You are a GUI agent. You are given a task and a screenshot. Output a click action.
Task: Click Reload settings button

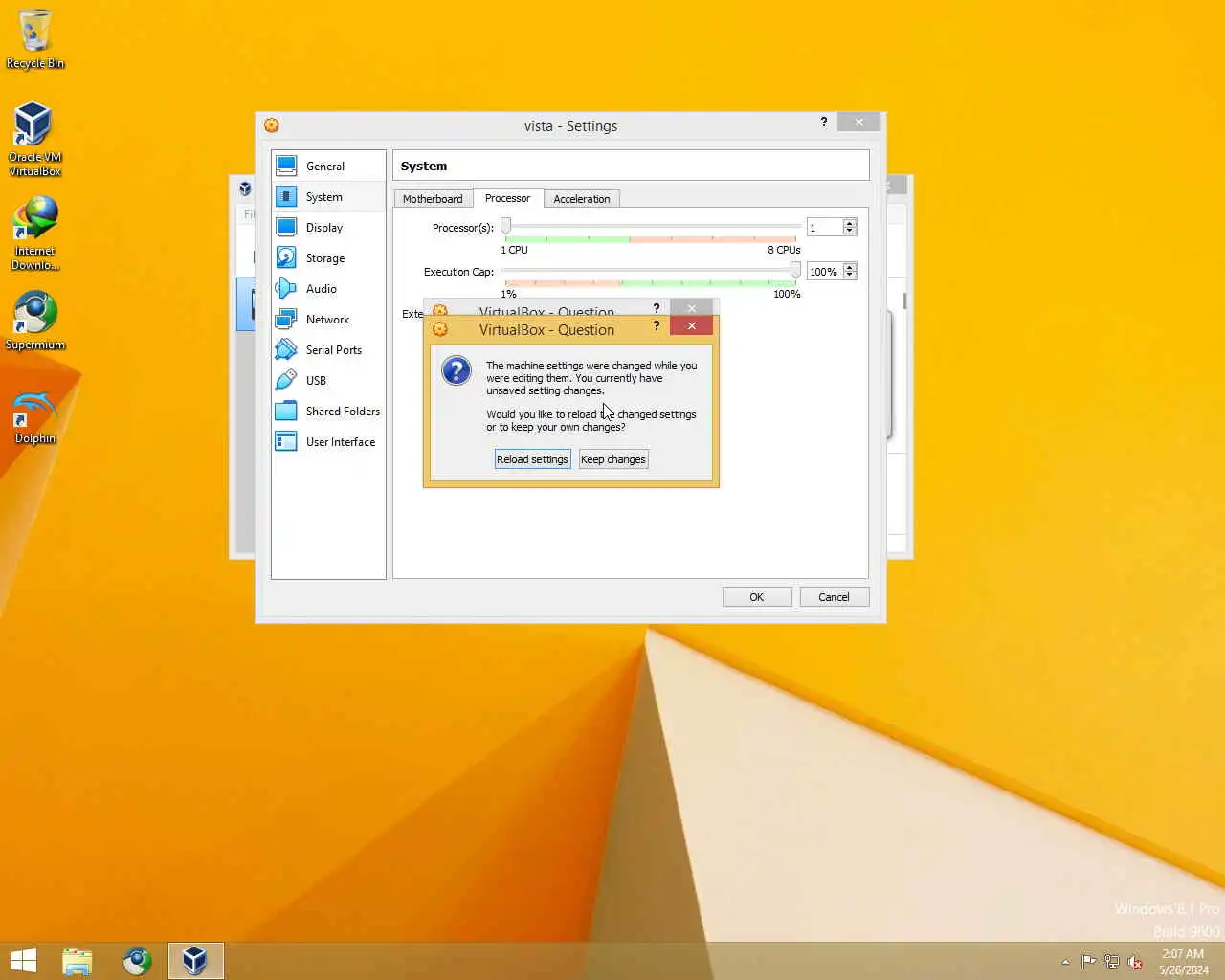pos(532,459)
